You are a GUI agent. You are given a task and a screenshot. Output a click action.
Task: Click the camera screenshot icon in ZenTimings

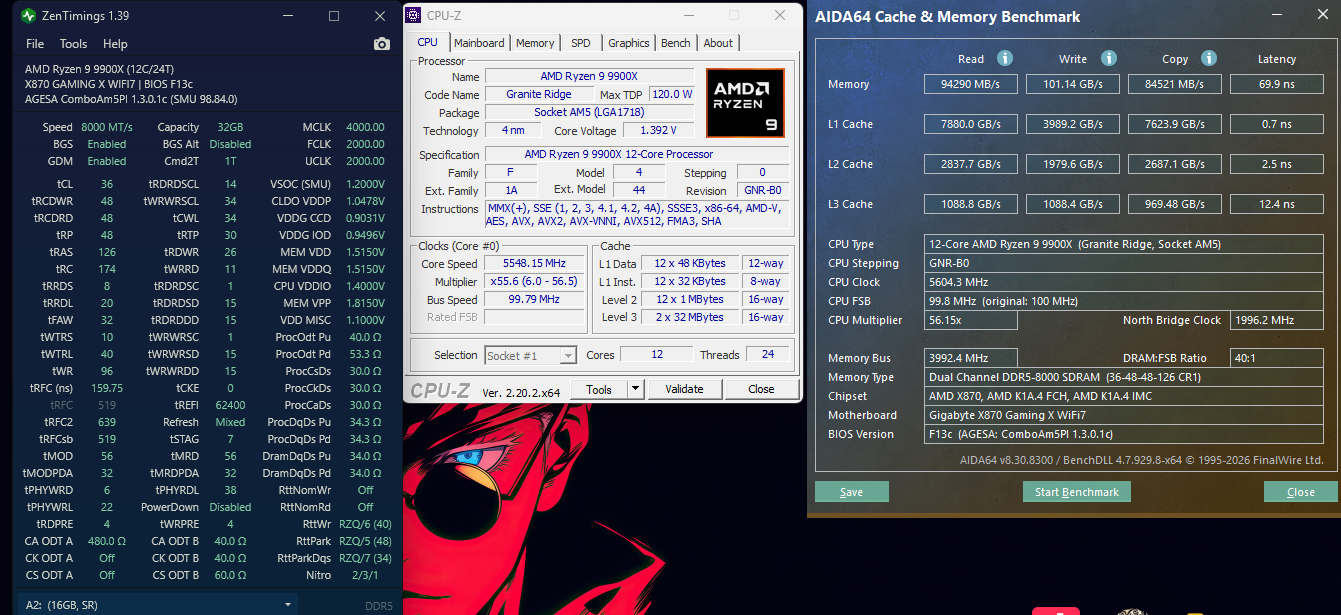point(381,44)
